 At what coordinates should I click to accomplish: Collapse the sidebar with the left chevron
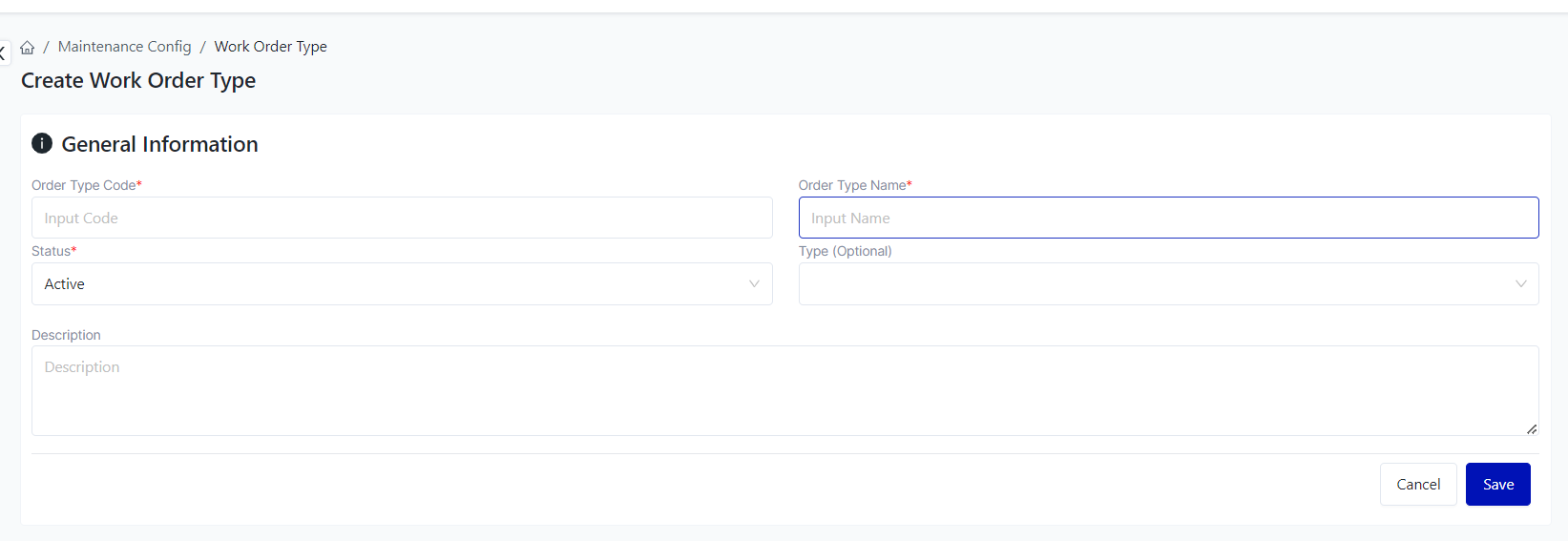click(3, 53)
